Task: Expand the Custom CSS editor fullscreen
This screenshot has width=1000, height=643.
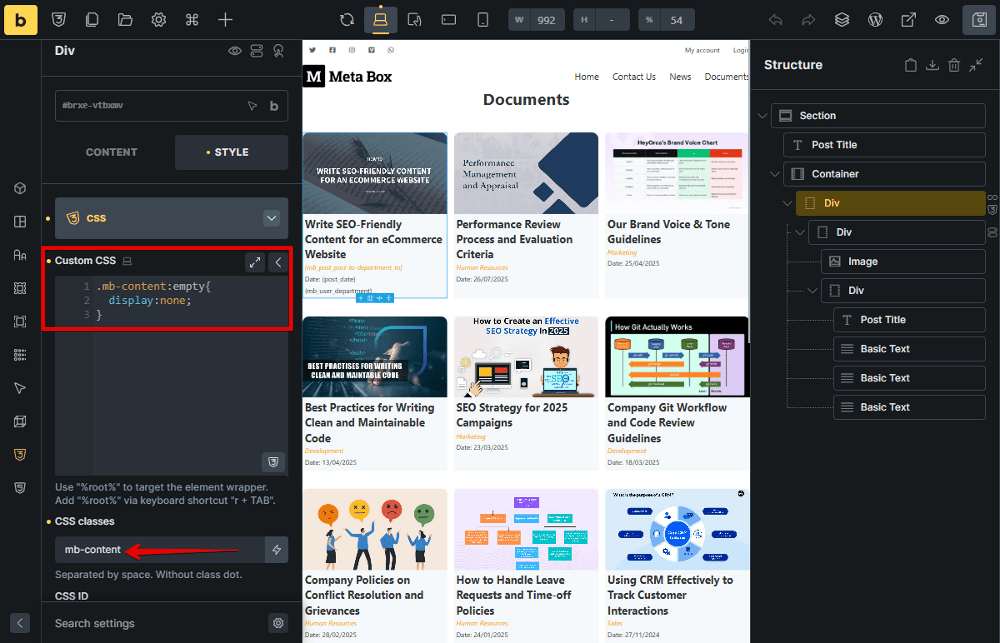Action: point(255,262)
